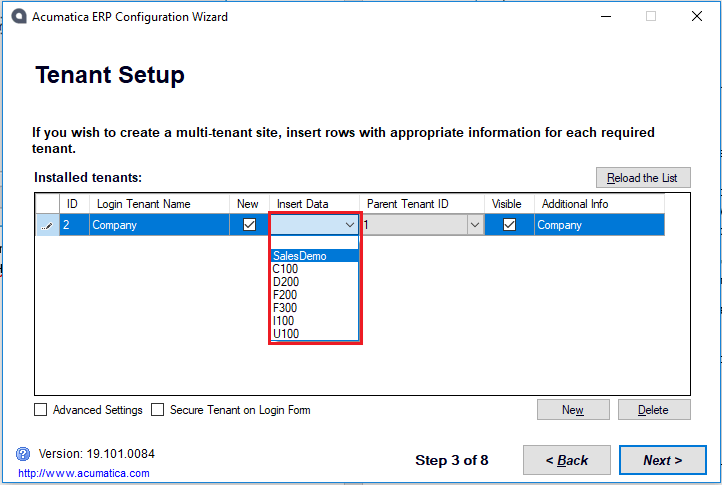Viewport: 723px width, 485px height.
Task: Click the Login Tenant Name cell 'Company'
Action: tap(159, 225)
